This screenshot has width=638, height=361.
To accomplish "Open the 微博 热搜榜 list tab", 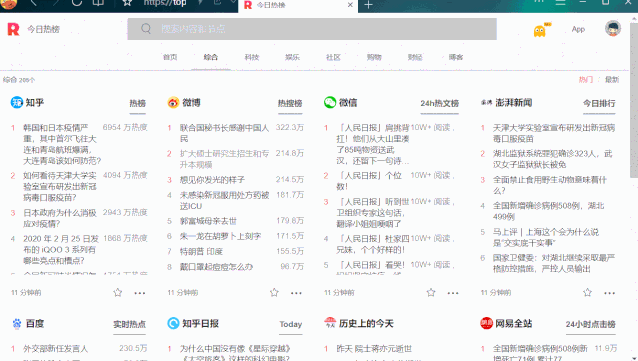I will click(290, 103).
